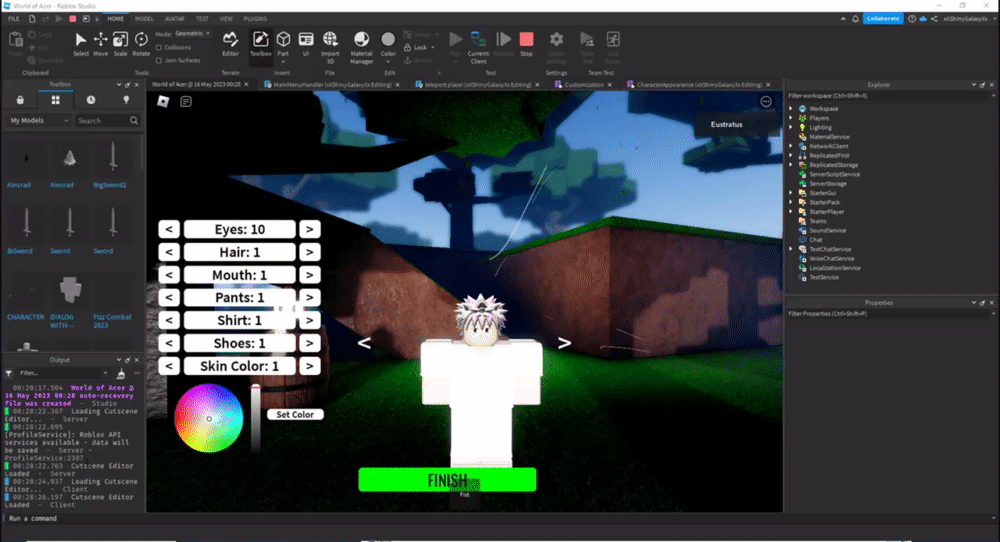Go to previous Hair option
The height and width of the screenshot is (542, 1000).
pos(169,253)
